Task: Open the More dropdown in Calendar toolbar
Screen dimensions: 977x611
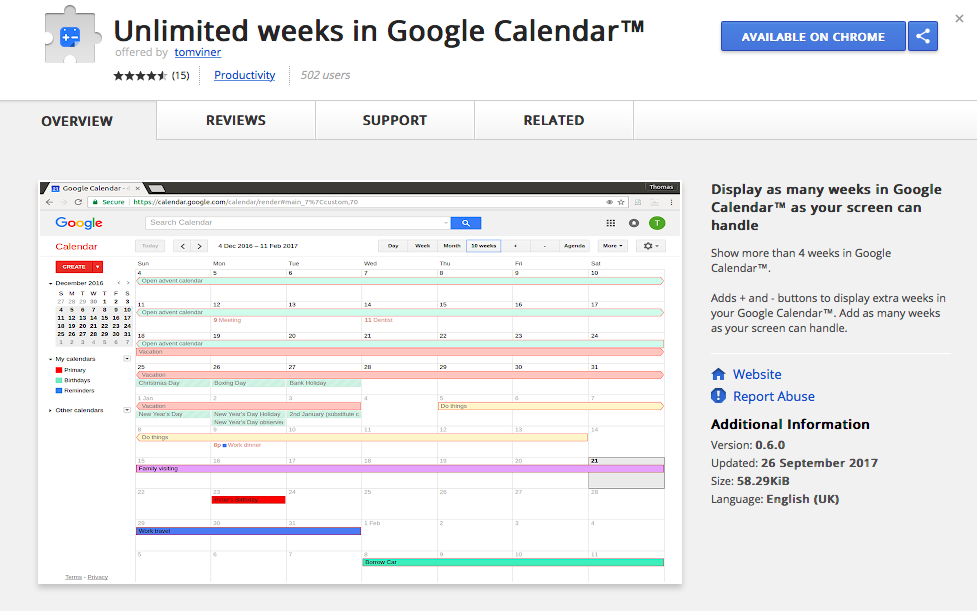Action: pyautogui.click(x=612, y=246)
